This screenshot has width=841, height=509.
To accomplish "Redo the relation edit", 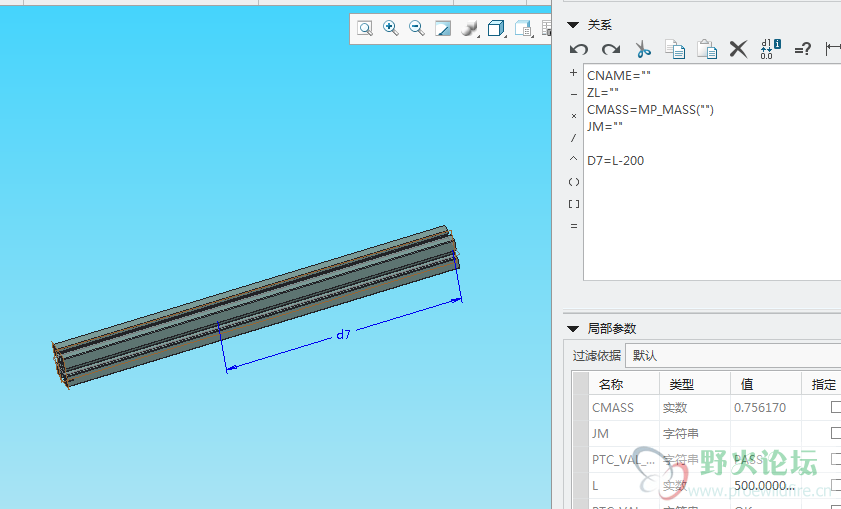I will coord(611,49).
